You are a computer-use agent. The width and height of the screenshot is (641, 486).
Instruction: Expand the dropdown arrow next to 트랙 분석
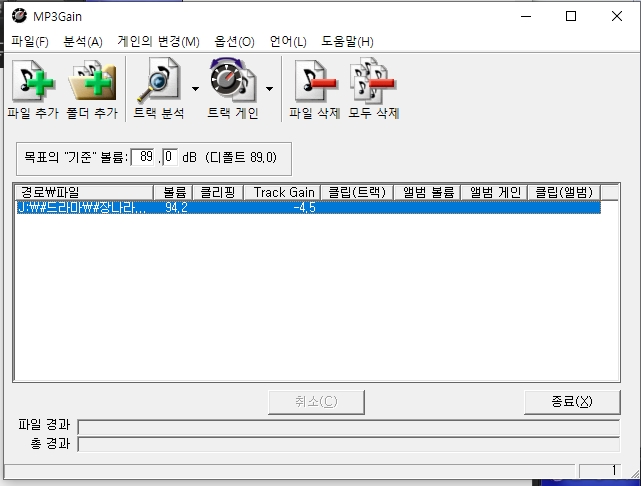pyautogui.click(x=195, y=89)
